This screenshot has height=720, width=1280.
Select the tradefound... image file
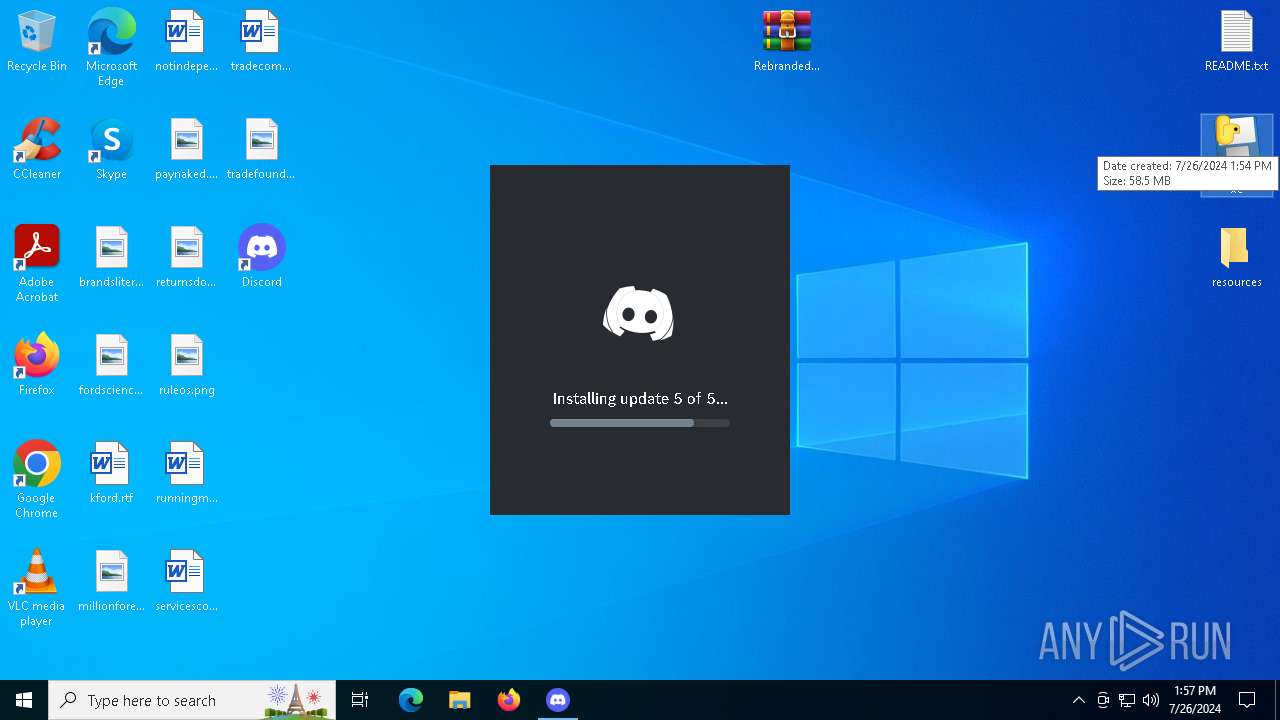pos(261,150)
